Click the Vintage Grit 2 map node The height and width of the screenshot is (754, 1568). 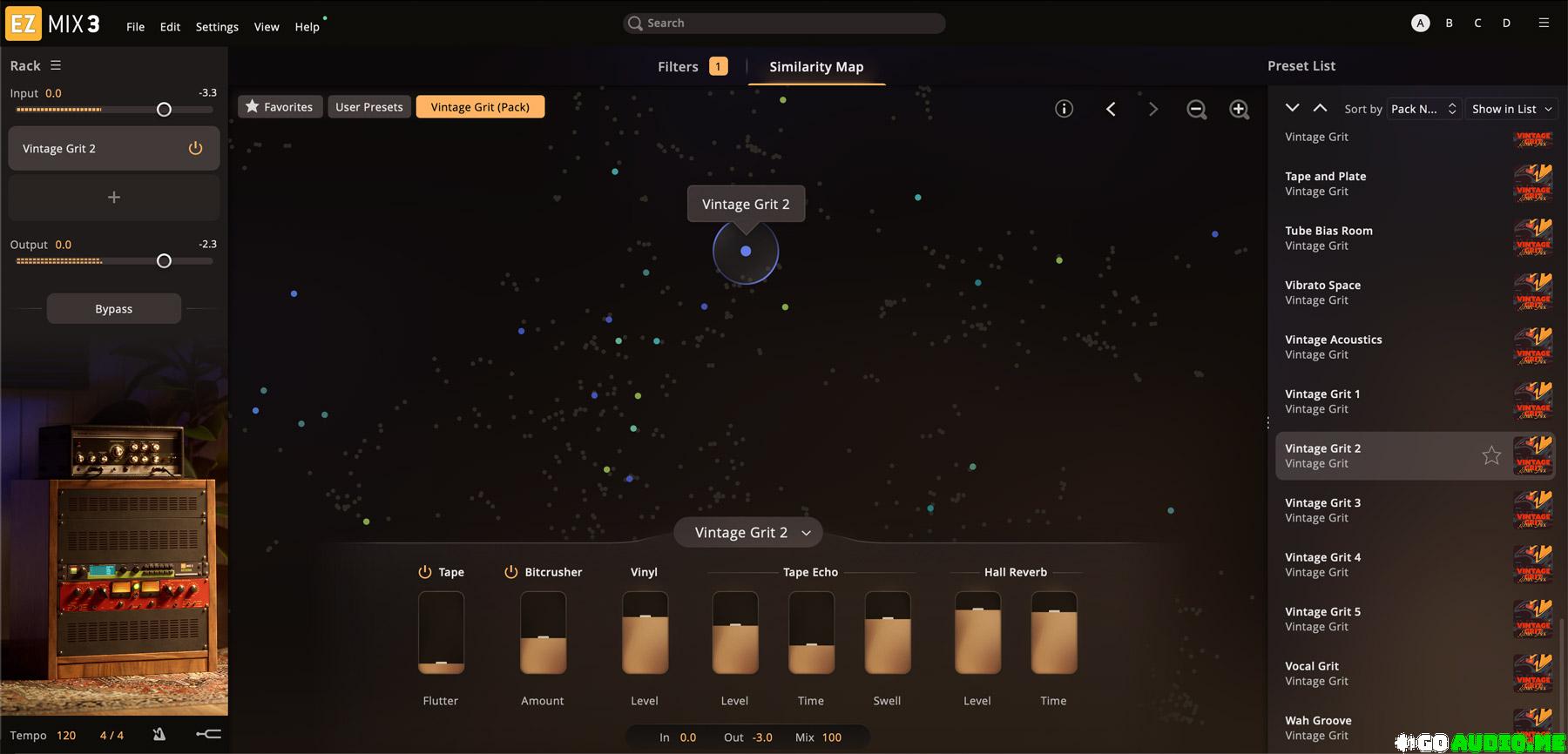coord(746,251)
